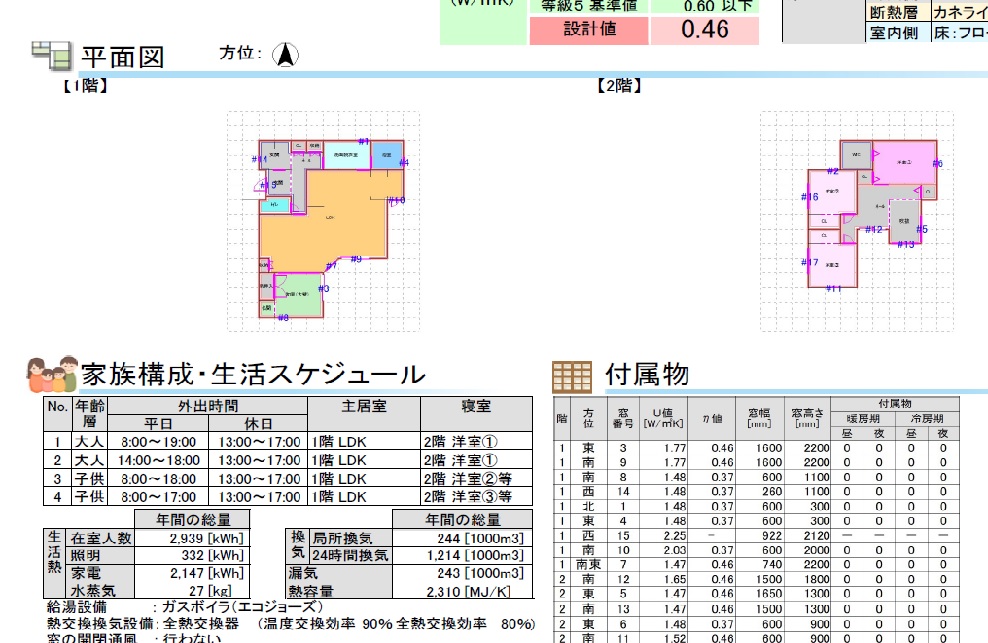Click the 暖房期 sub-header
Image resolution: width=988 pixels, height=643 pixels.
pos(863,419)
